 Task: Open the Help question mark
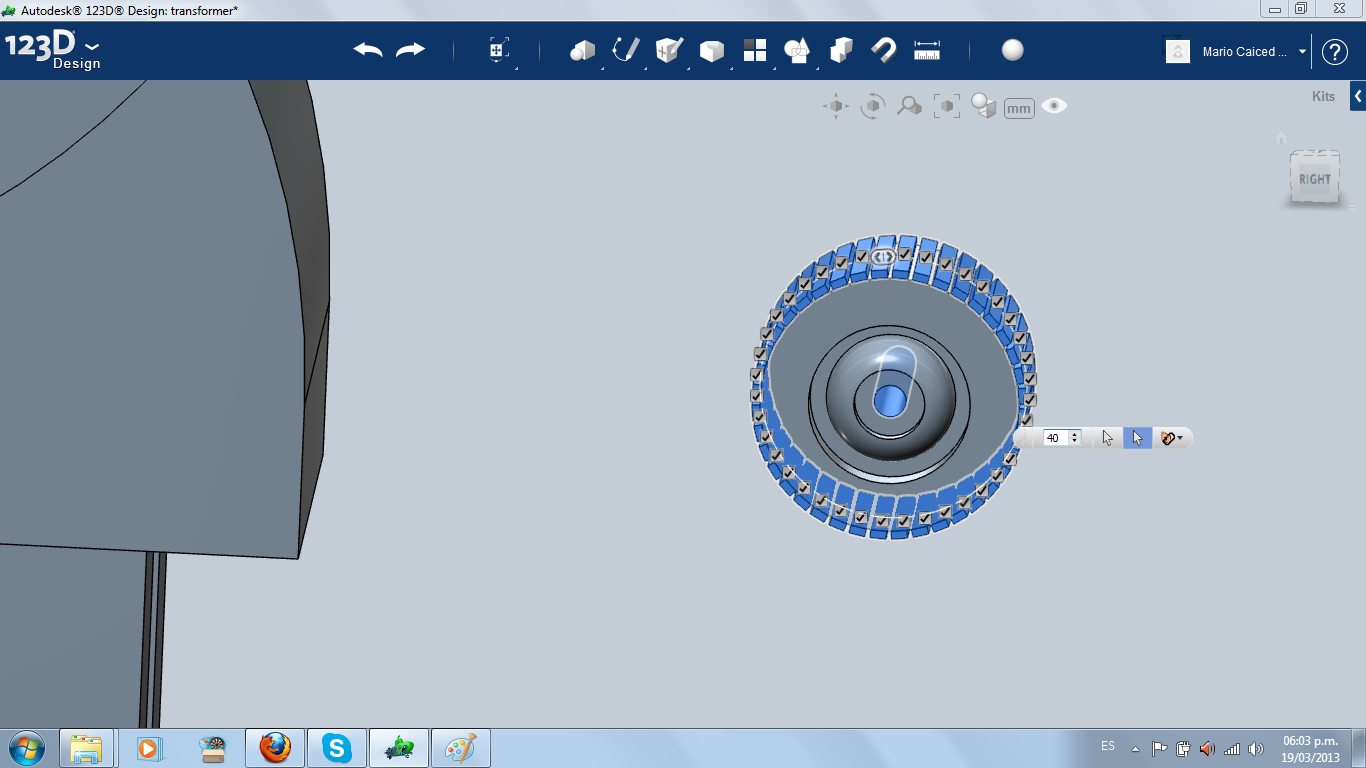tap(1335, 52)
